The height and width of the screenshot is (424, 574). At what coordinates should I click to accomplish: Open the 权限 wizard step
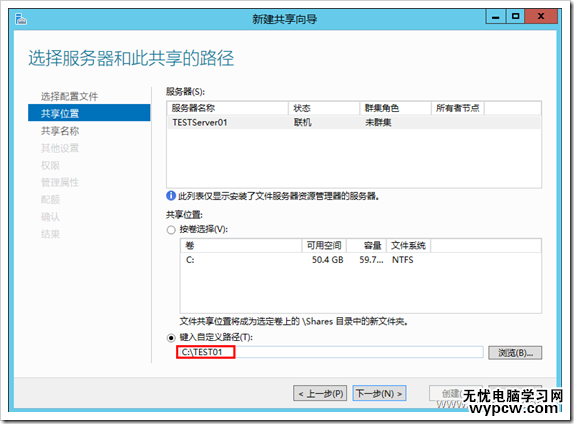[50, 165]
